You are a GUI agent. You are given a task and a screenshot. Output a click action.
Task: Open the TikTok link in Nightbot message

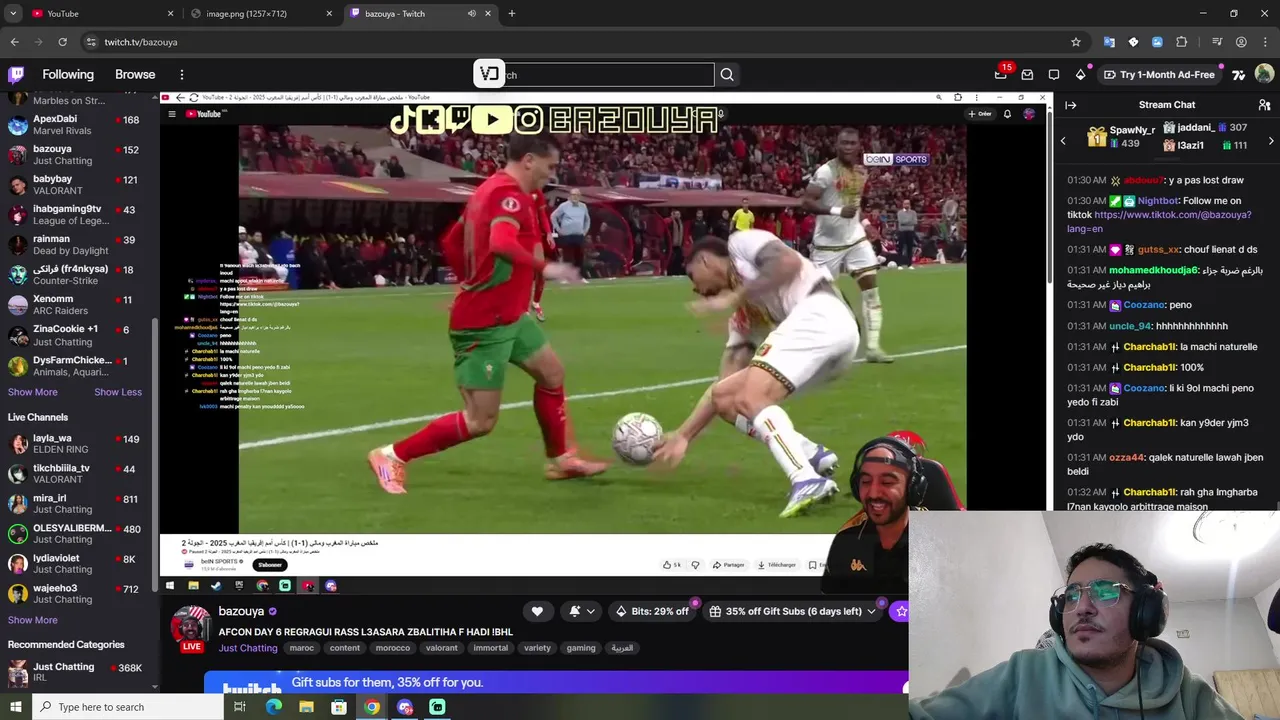[x=1159, y=222]
